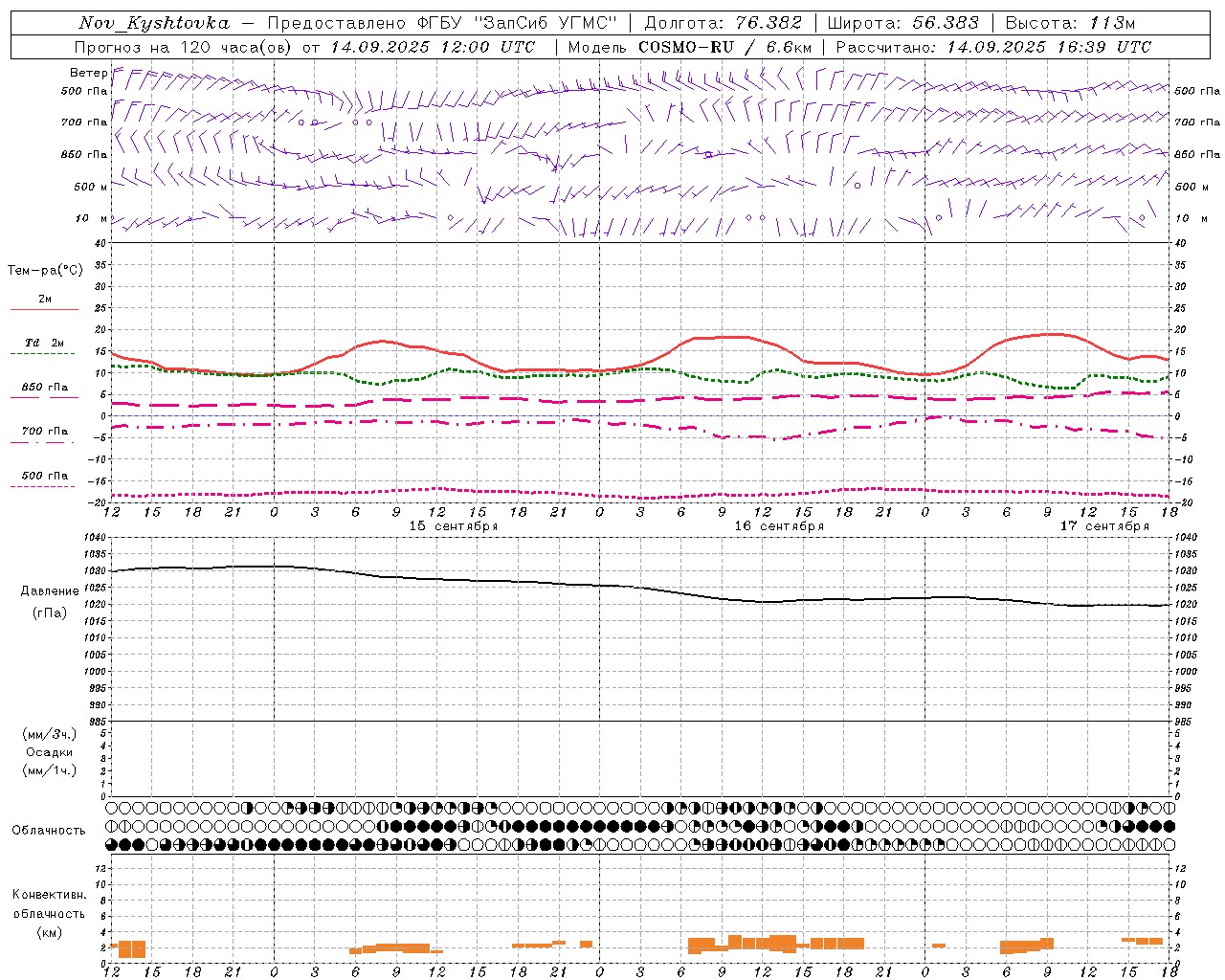
Task: Click the text ЗапСиб УГМС in header
Action: [546, 23]
